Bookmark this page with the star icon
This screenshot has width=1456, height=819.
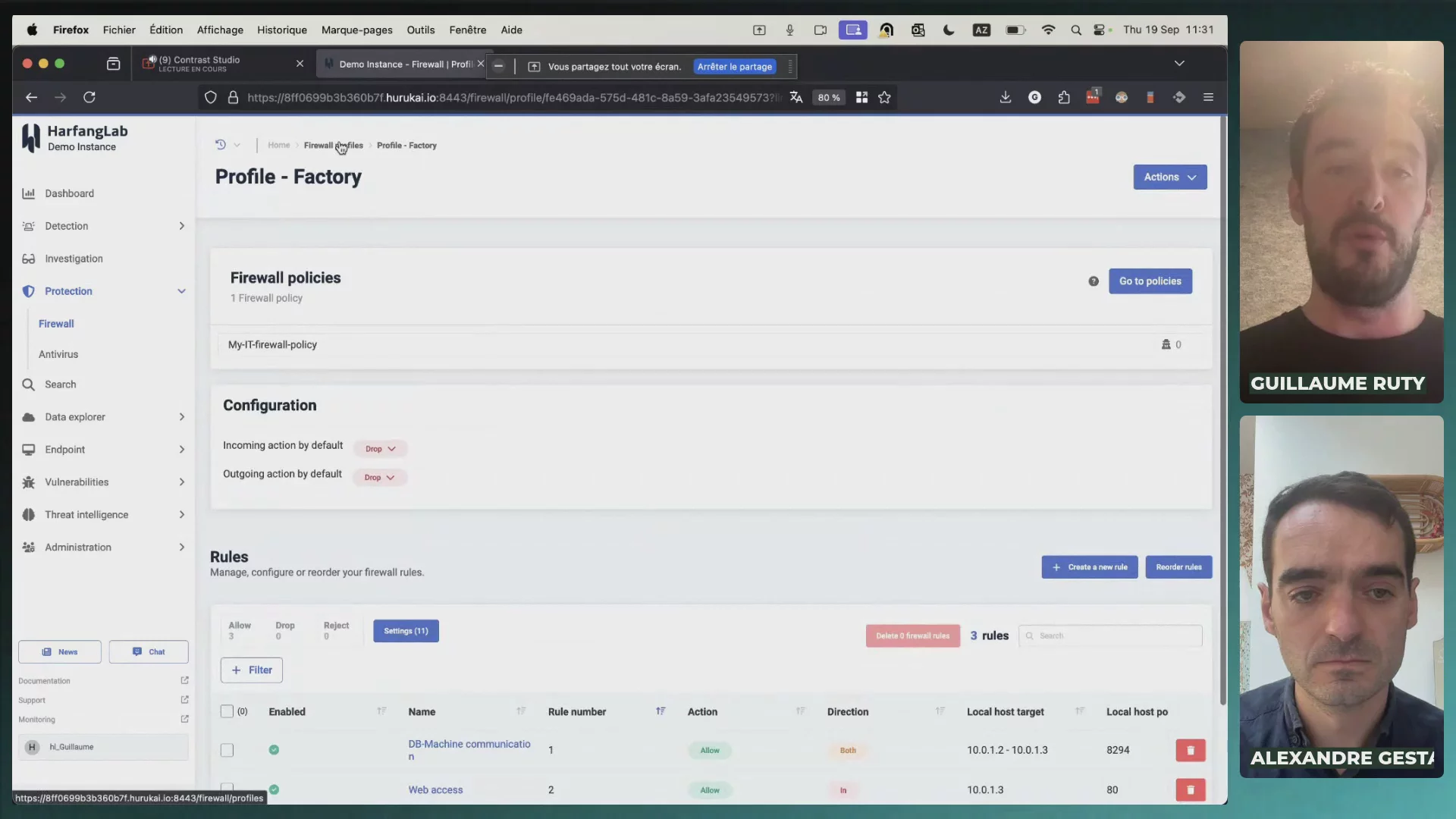click(x=884, y=97)
